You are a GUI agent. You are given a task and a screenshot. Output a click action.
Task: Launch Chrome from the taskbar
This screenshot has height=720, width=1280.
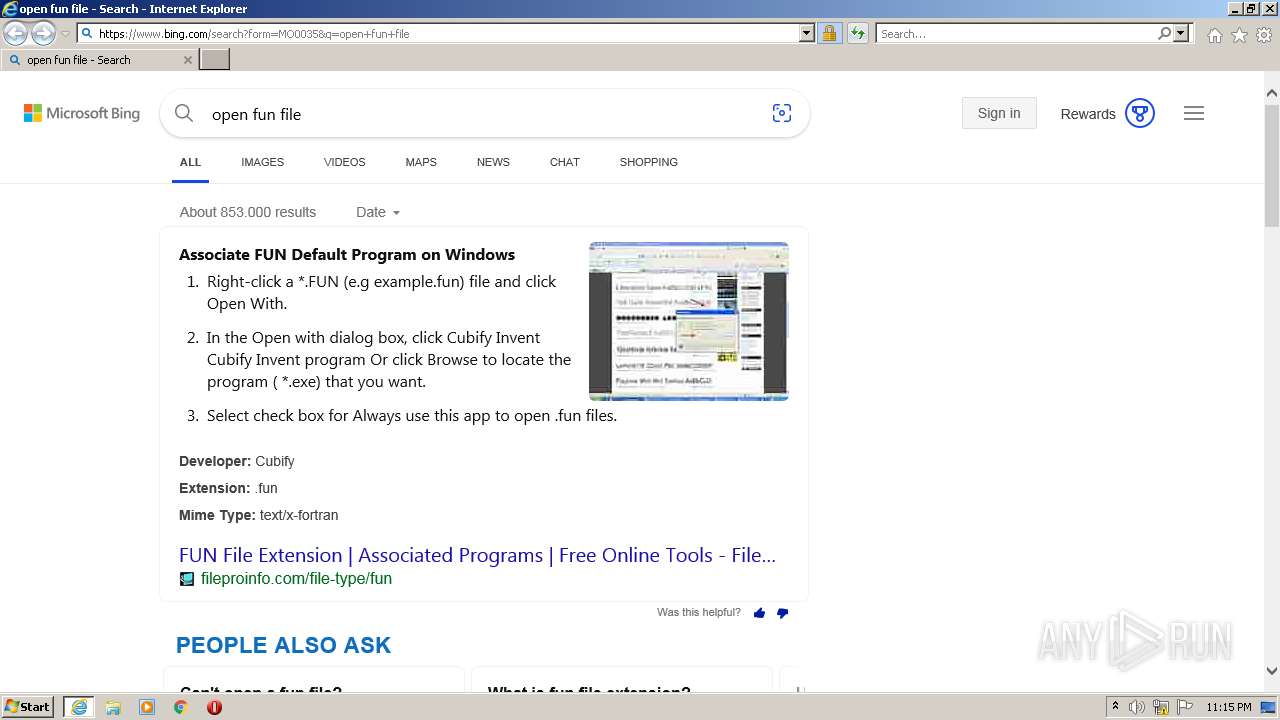(180, 707)
